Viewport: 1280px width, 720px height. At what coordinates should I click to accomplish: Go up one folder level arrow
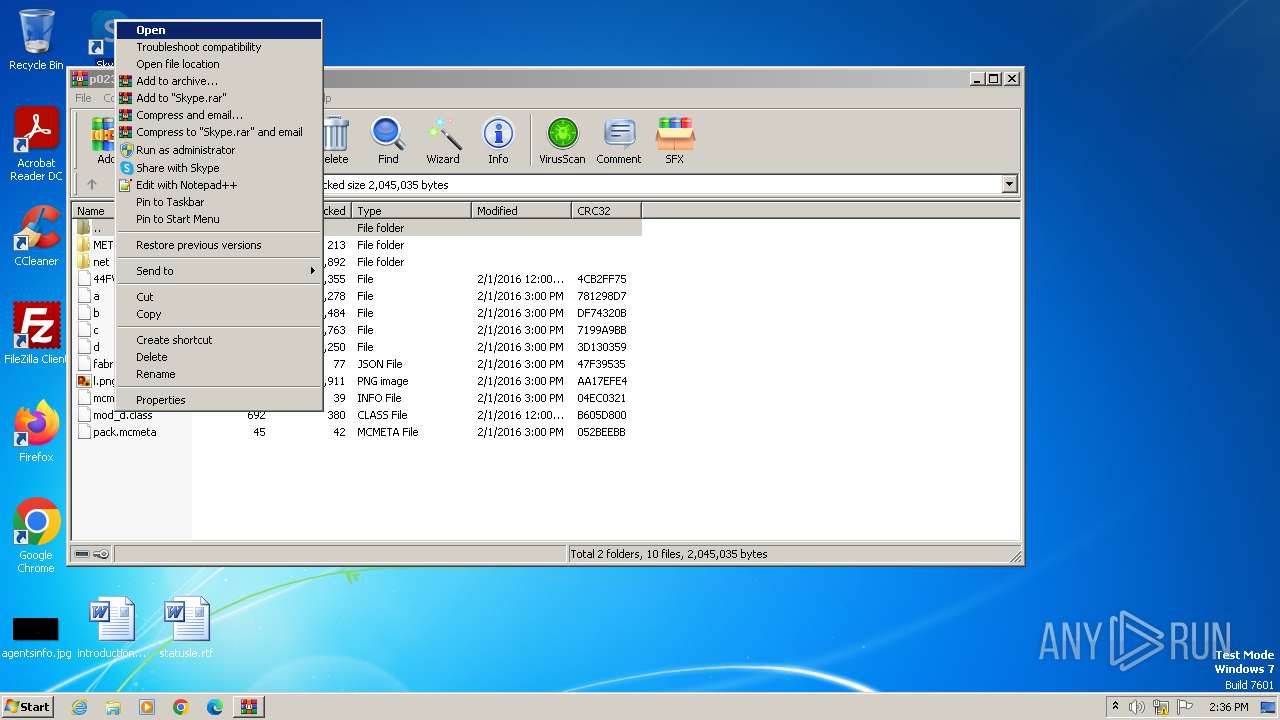tap(92, 184)
